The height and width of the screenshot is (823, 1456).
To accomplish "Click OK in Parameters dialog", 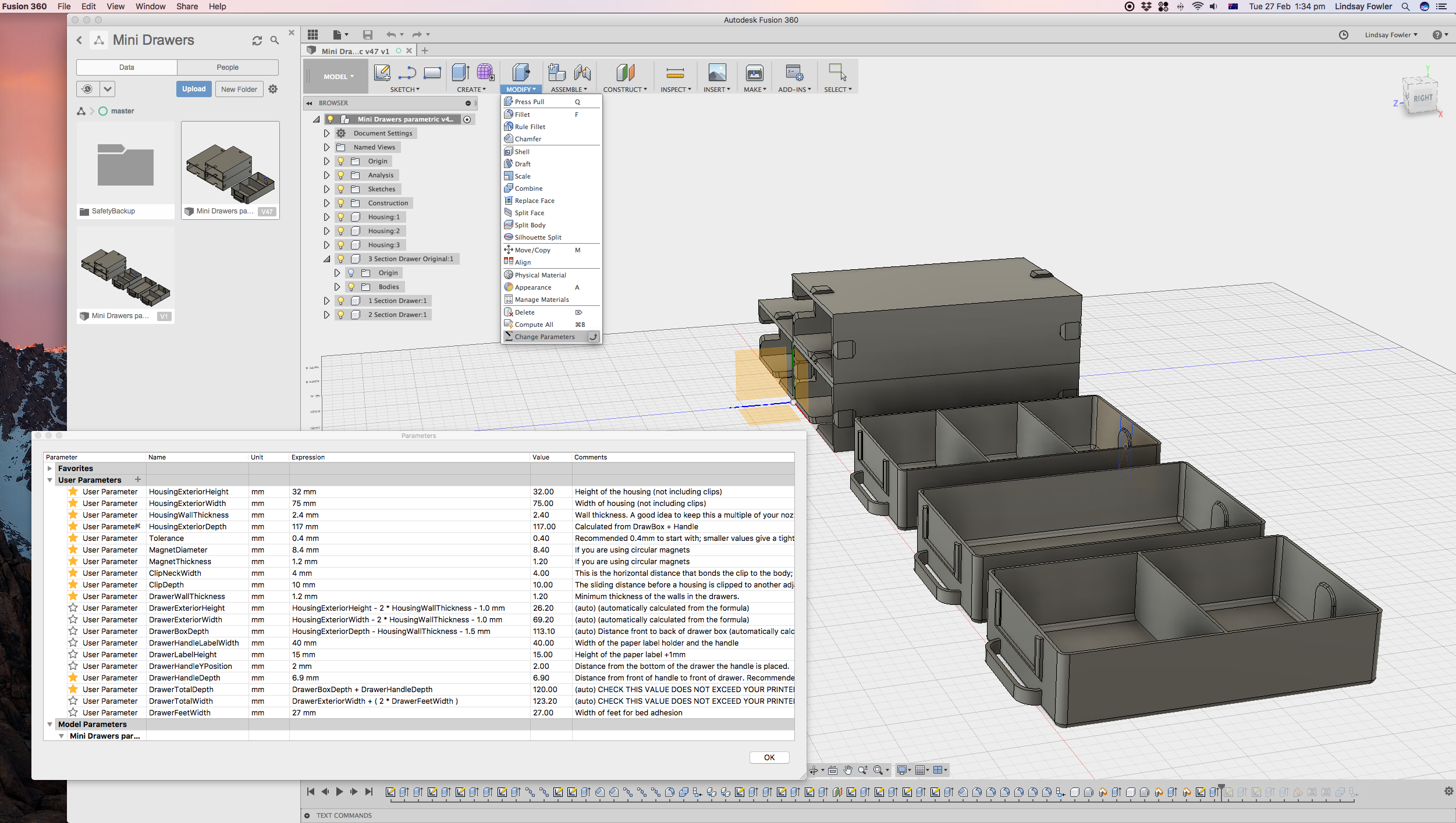I will (769, 757).
